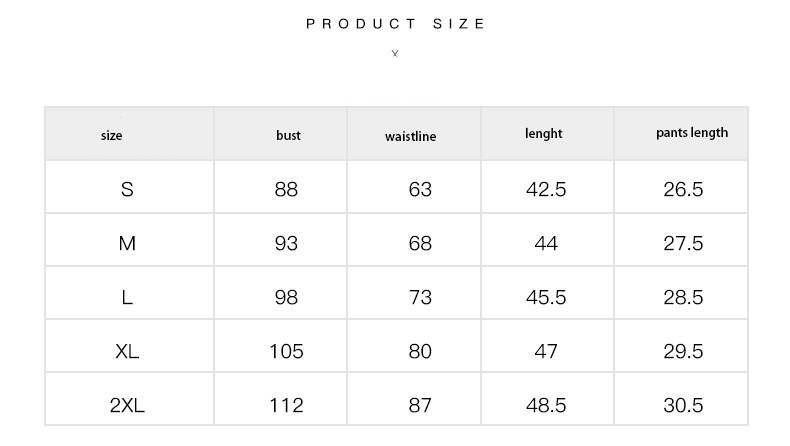Select the pants length column header

pos(692,132)
